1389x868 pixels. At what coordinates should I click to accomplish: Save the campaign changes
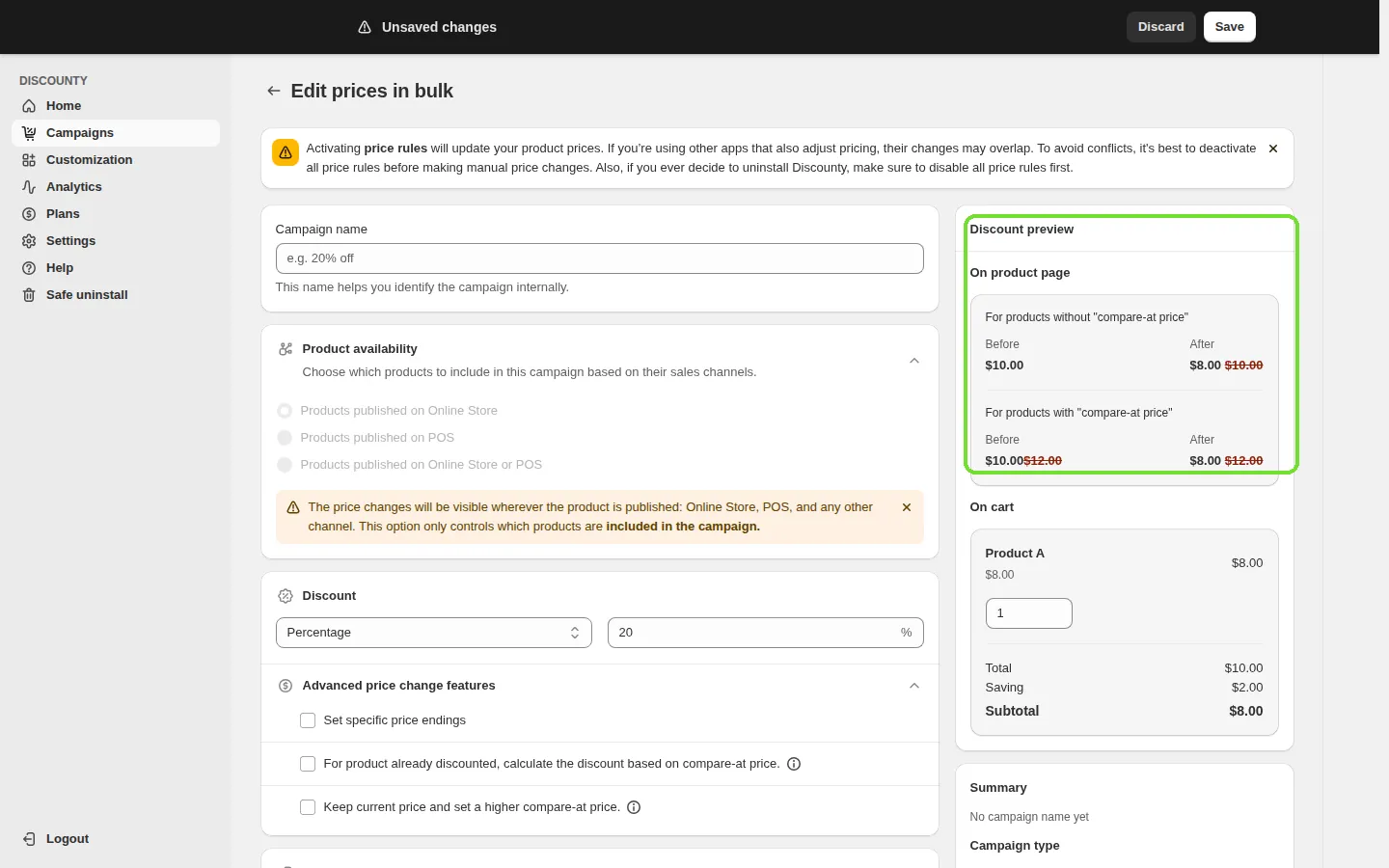[1230, 27]
